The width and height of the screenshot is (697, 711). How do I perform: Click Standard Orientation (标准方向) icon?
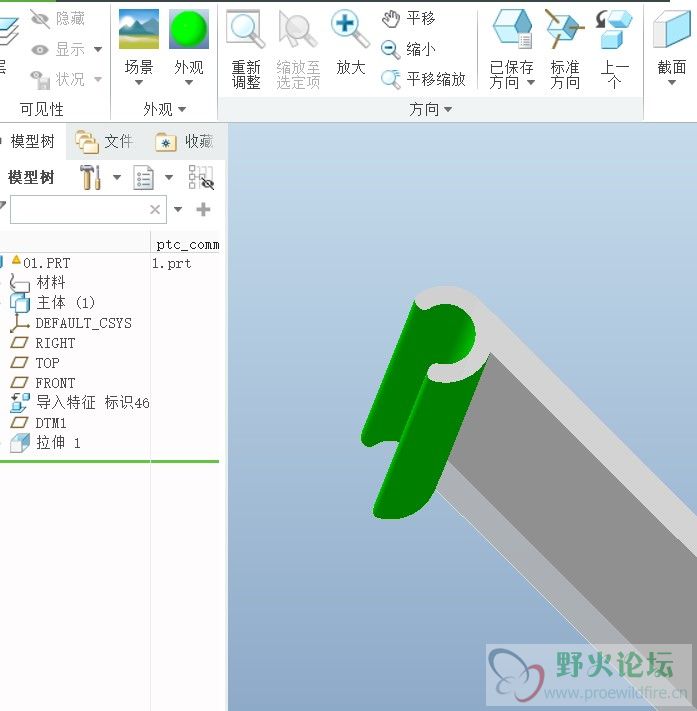(x=565, y=29)
